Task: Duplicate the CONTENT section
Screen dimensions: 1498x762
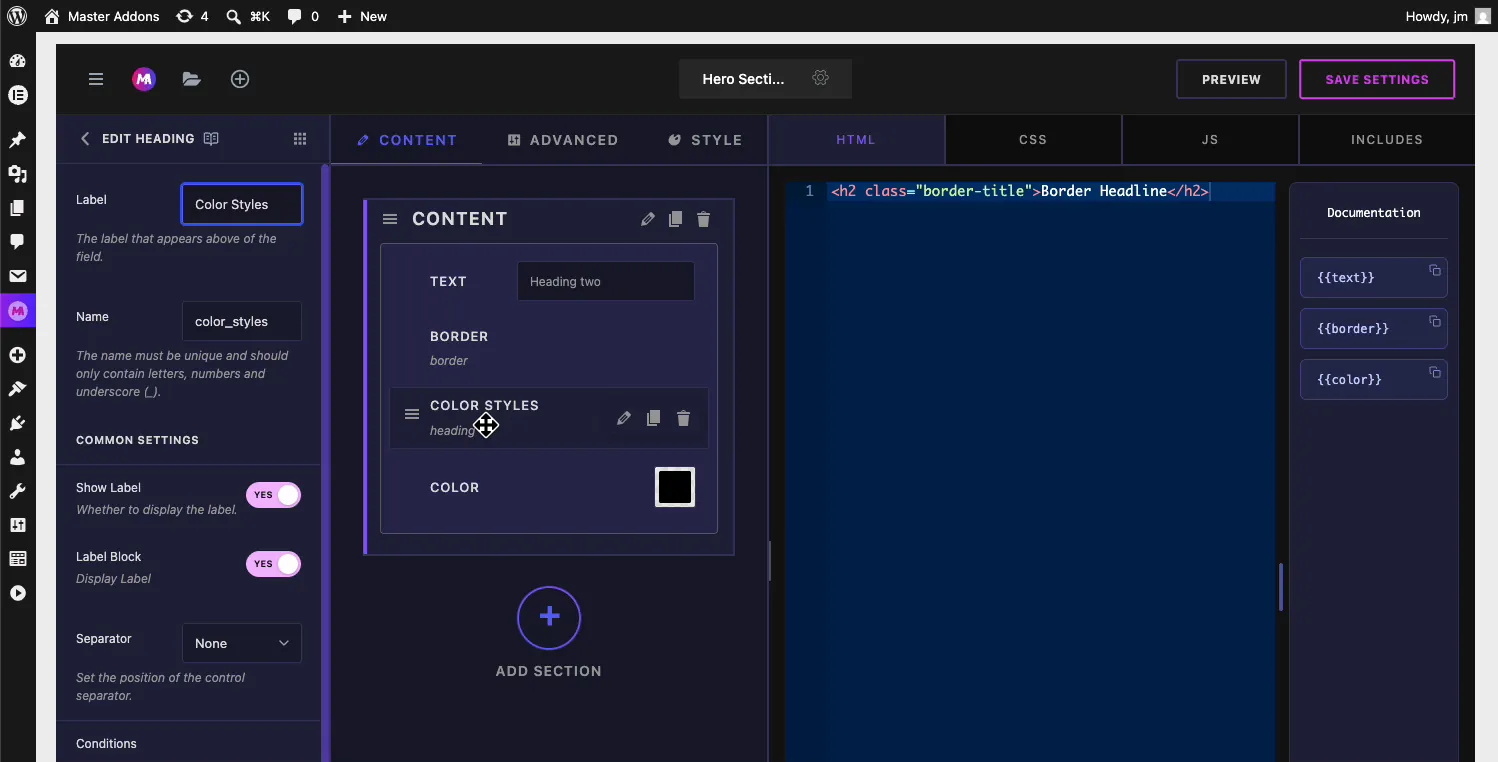Action: tap(676, 219)
